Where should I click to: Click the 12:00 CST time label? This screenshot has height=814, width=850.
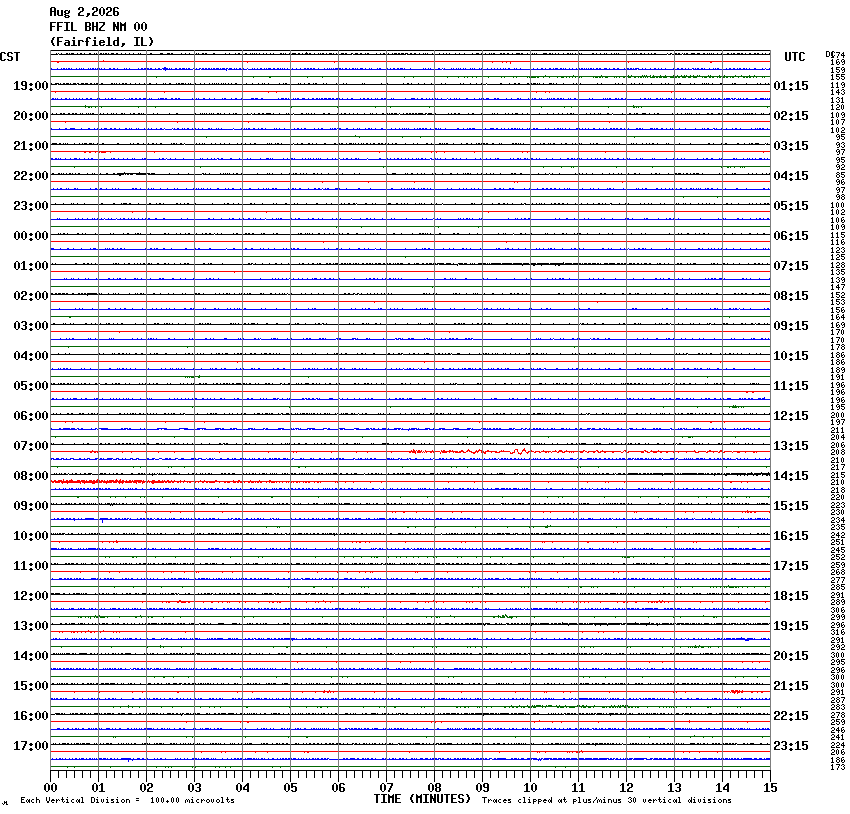click(x=31, y=596)
